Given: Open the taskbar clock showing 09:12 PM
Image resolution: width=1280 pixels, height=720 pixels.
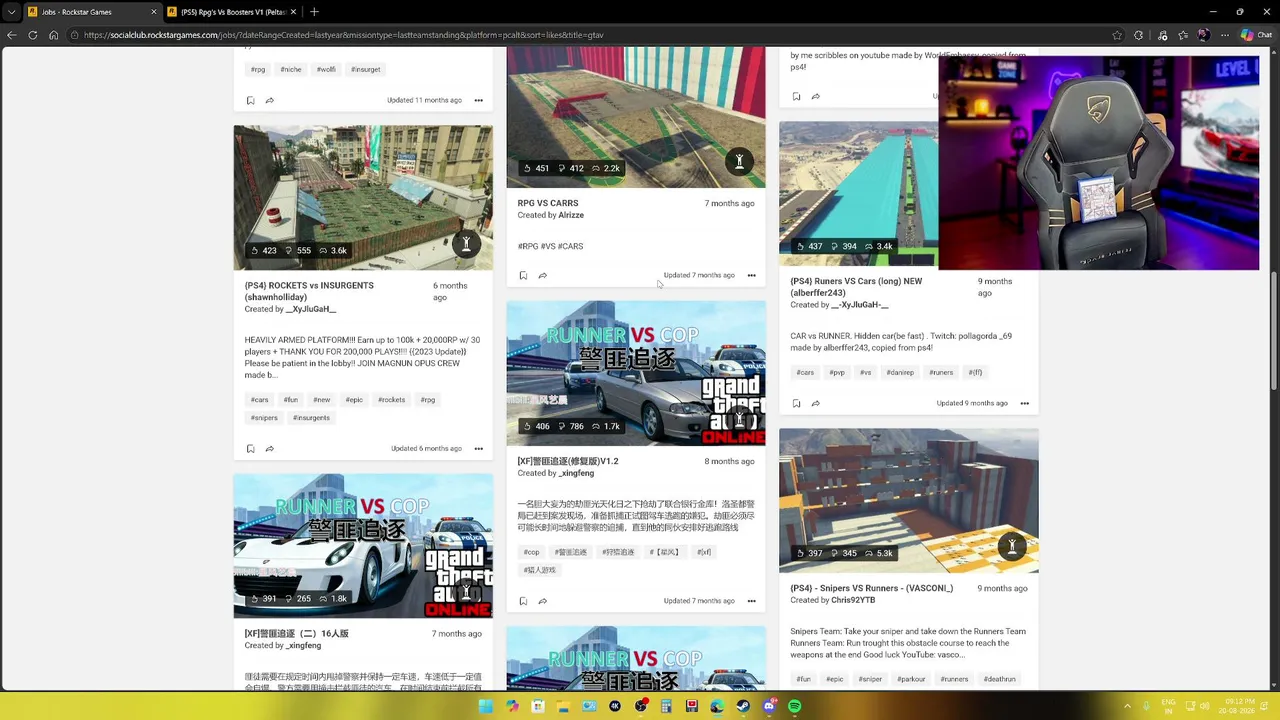Looking at the screenshot, I should 1235,706.
